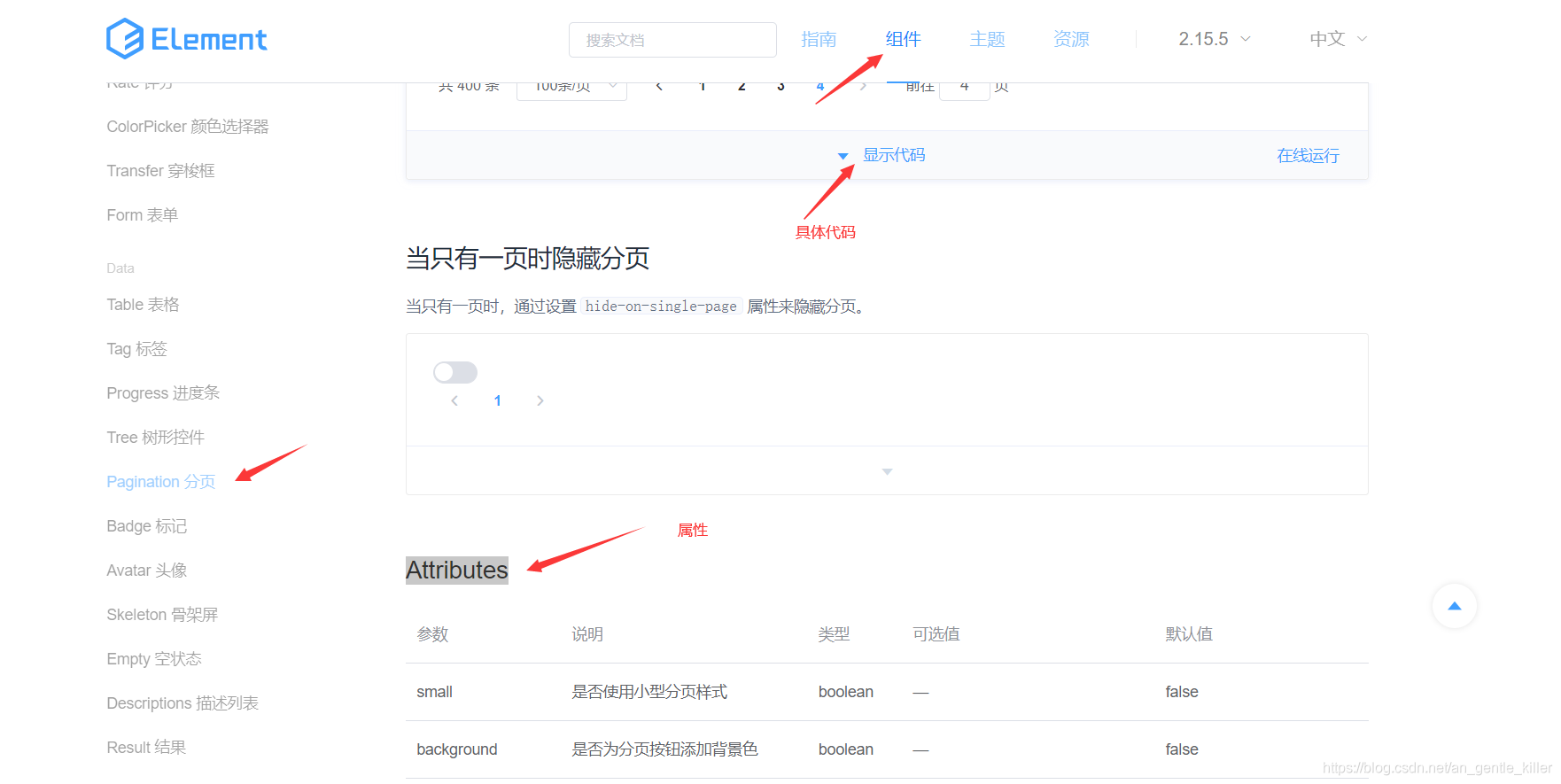Image resolution: width=1561 pixels, height=784 pixels.
Task: Expand the code under the single page demo
Action: point(887,471)
